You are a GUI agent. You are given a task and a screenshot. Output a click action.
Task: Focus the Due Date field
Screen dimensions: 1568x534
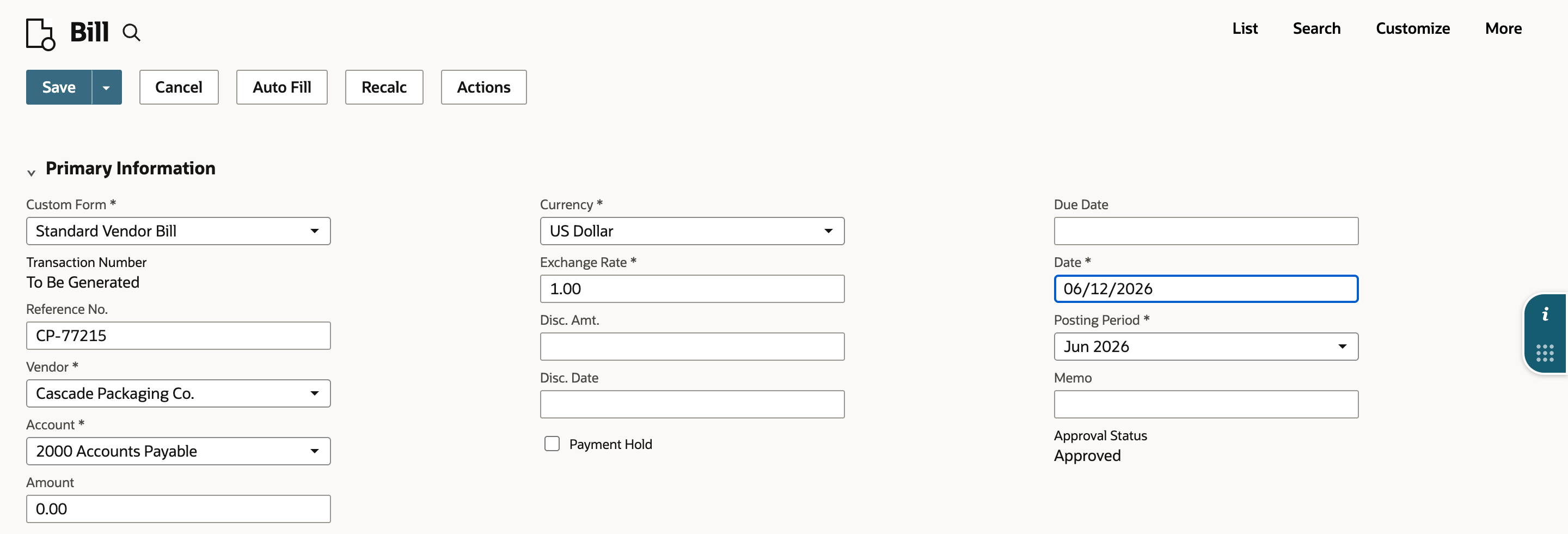click(1206, 232)
